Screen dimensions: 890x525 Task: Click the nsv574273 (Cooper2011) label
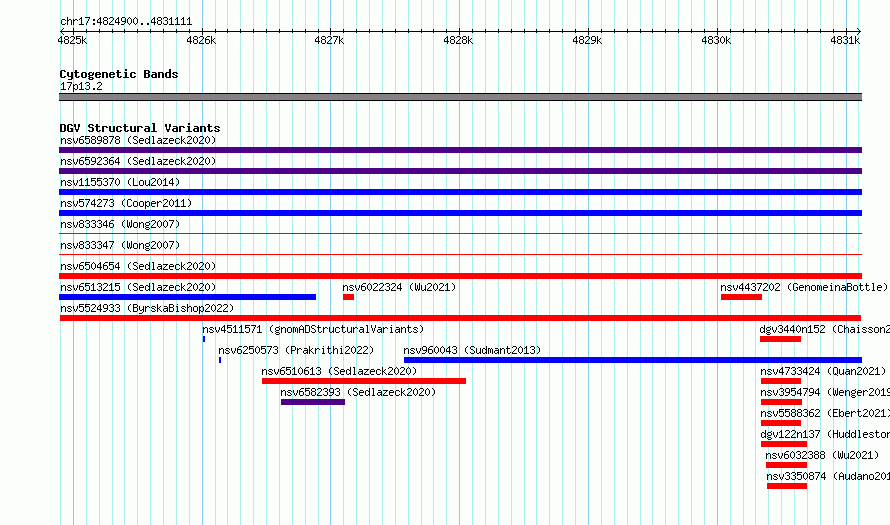point(126,203)
